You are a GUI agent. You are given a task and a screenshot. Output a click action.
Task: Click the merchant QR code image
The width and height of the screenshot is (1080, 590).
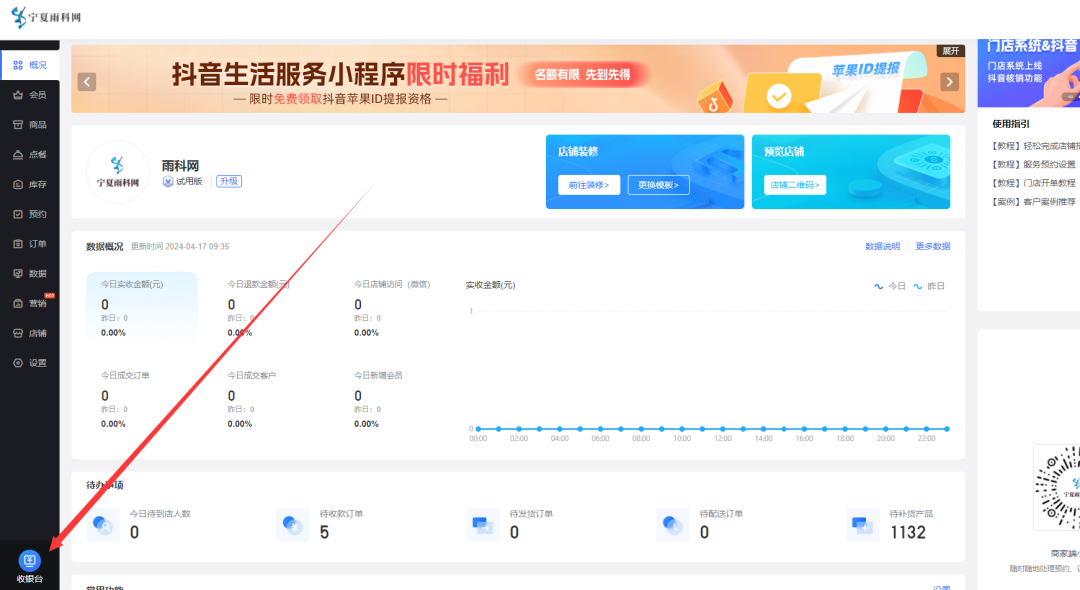[x=1057, y=487]
